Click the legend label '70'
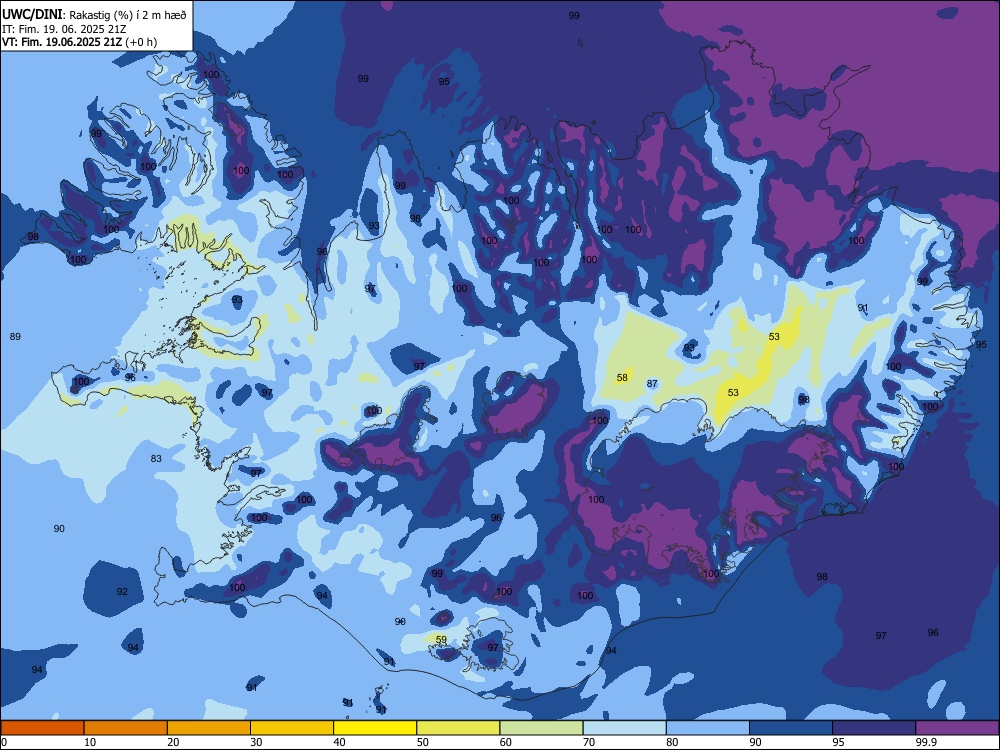The width and height of the screenshot is (1000, 750). (589, 742)
